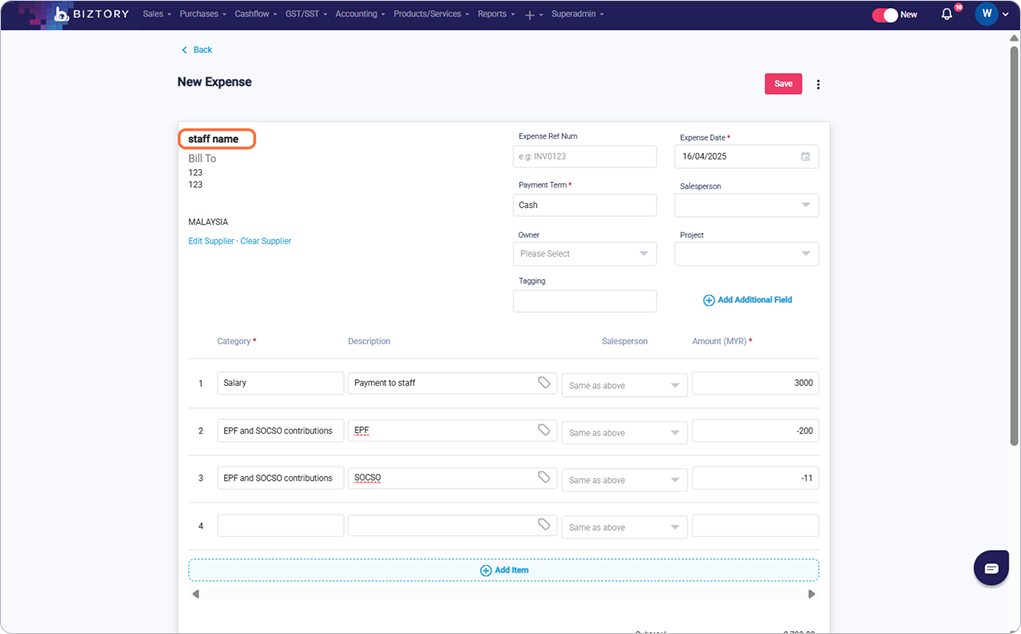This screenshot has width=1021, height=634.
Task: Click the tag icon in Payment to staff row
Action: 544,382
